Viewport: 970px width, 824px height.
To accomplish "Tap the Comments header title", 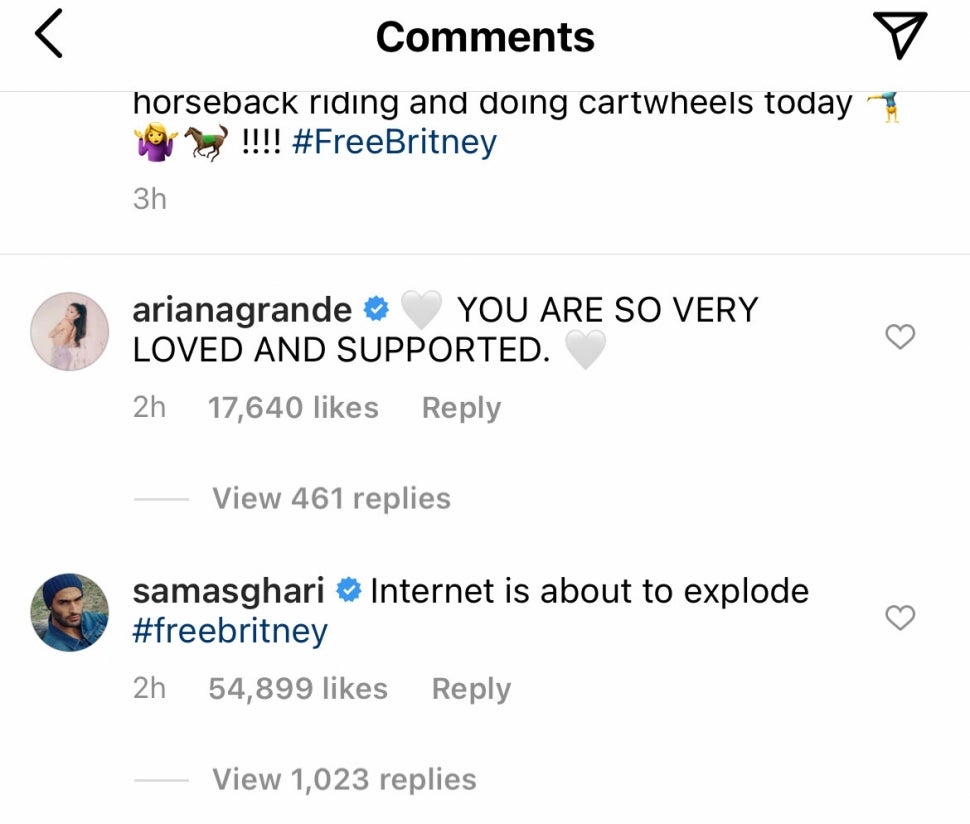I will [485, 38].
